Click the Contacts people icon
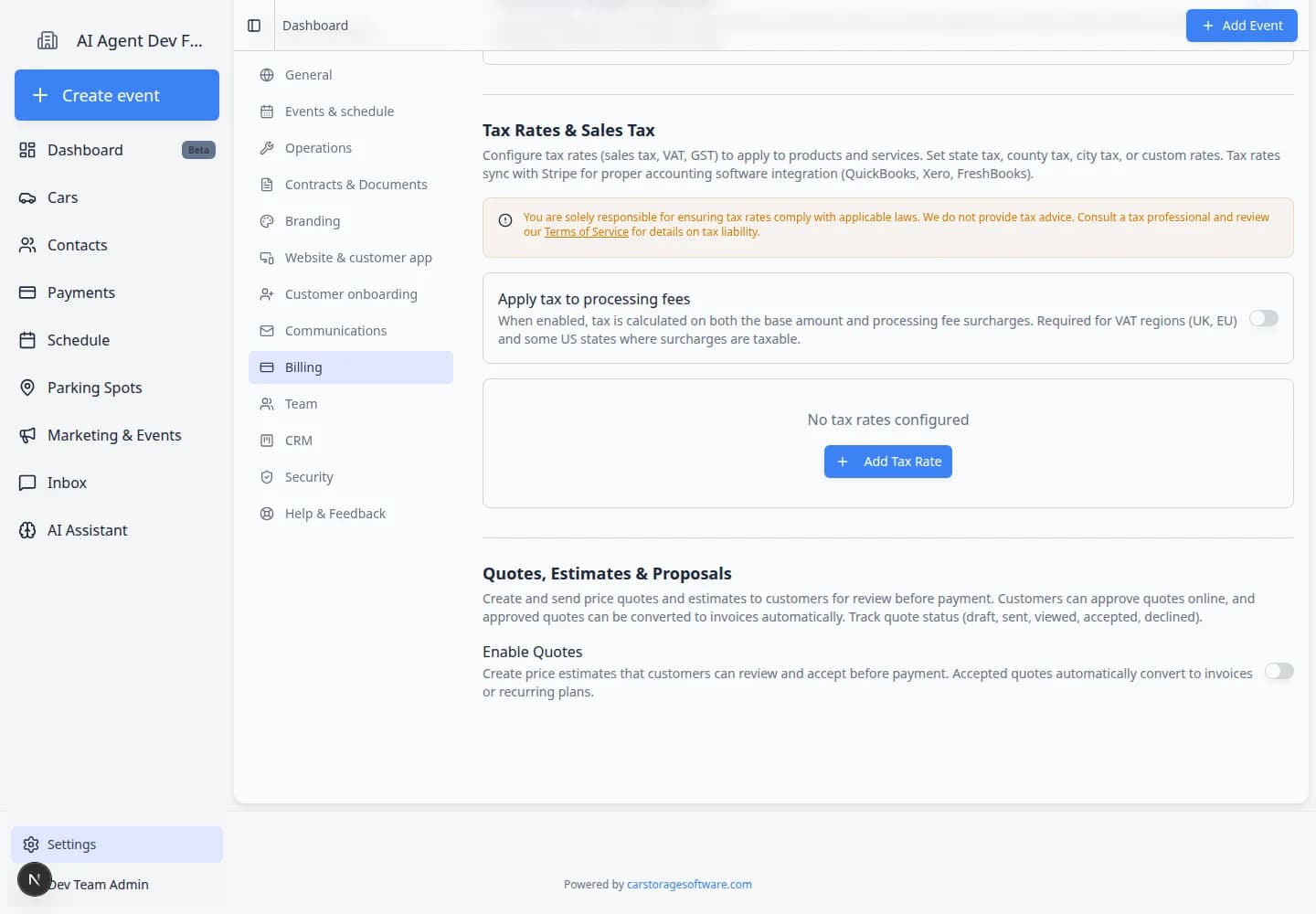 click(x=27, y=245)
